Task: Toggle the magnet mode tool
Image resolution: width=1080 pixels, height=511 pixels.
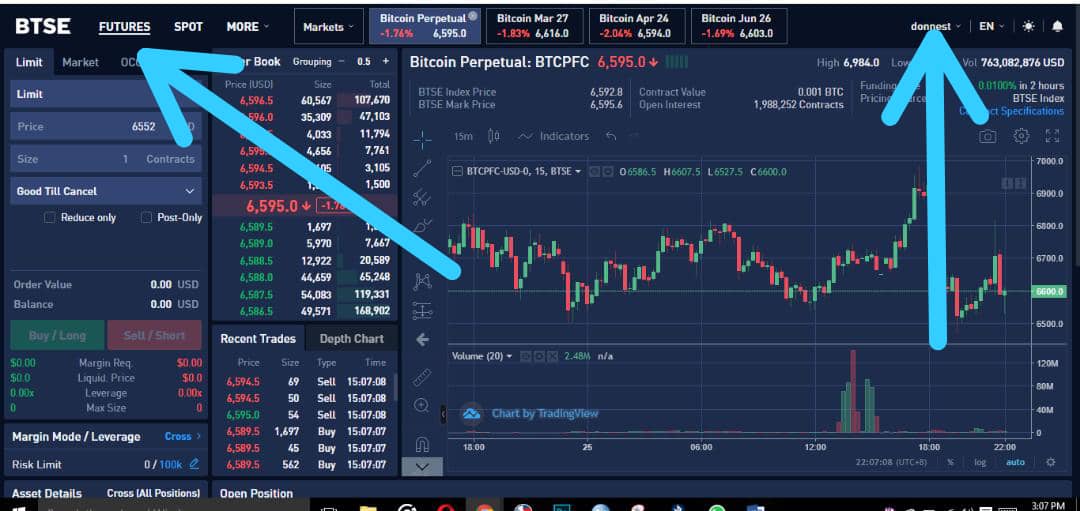Action: [x=422, y=444]
